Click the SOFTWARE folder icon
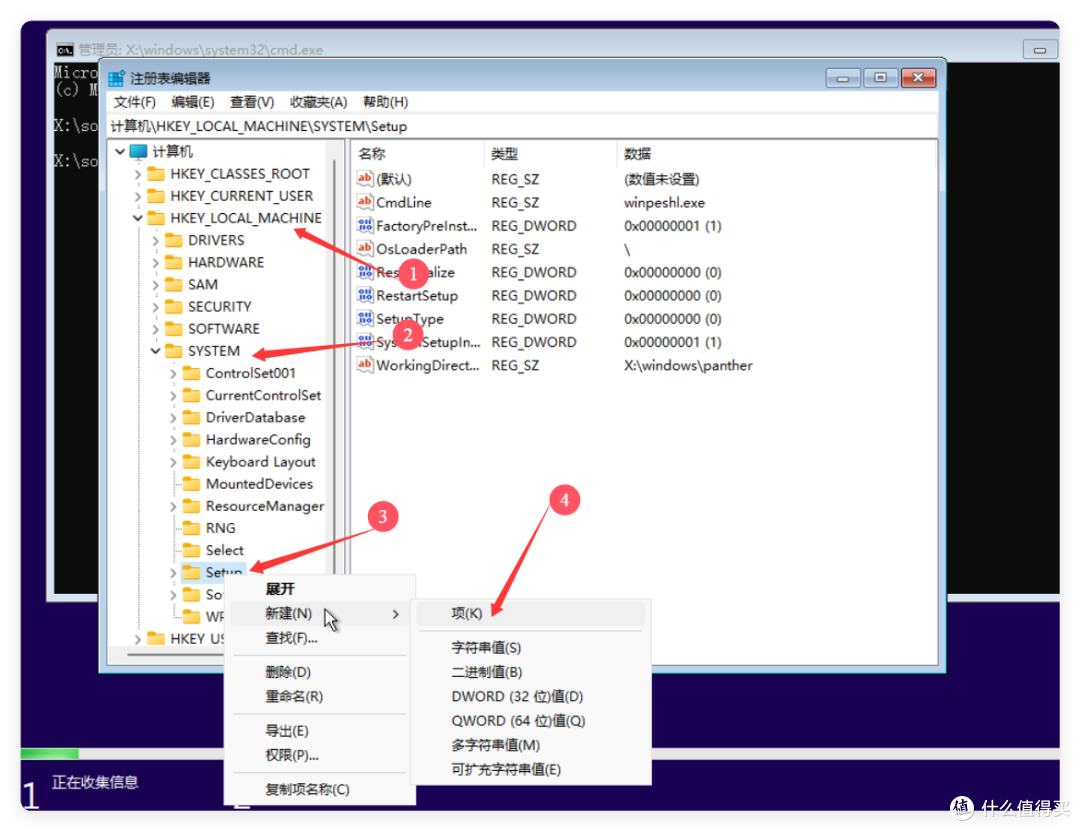Viewport: 1080px width, 831px height. coord(174,328)
